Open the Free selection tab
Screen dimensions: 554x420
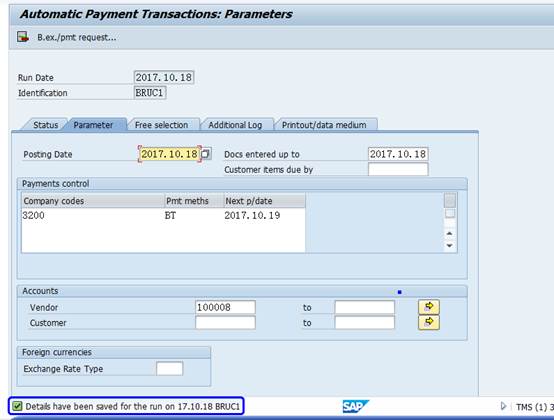[161, 125]
